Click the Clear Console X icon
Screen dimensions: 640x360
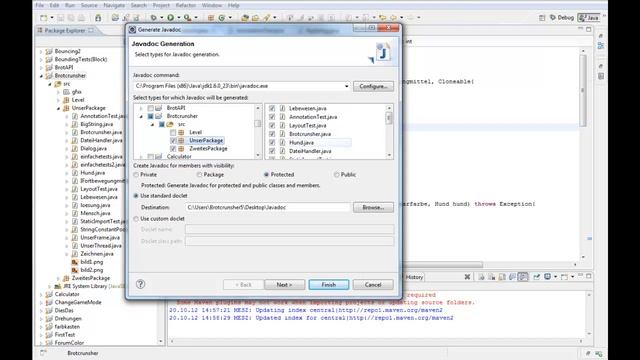coord(467,277)
